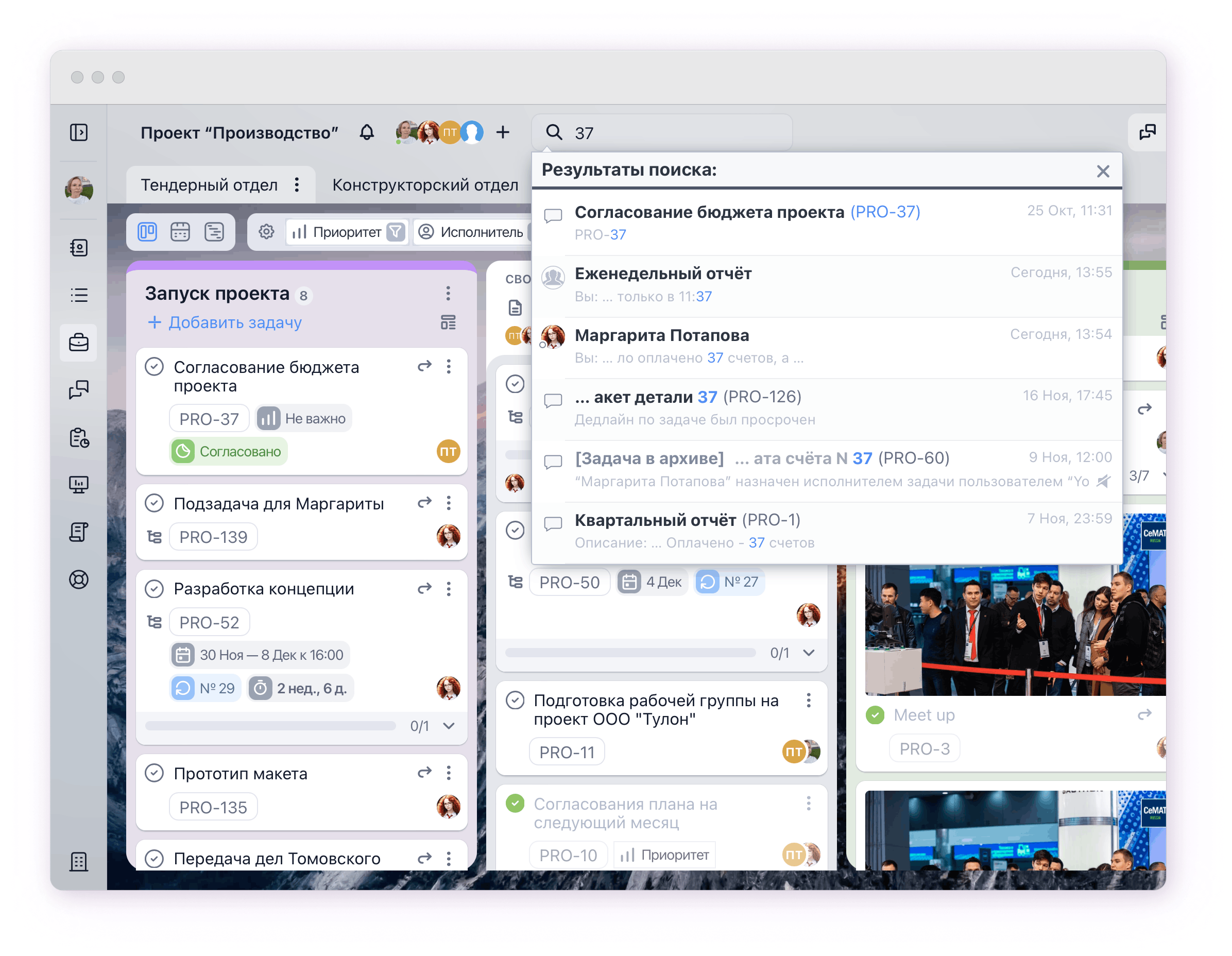Uncheck completed Meet up task
The width and height of the screenshot is (1232, 956).
click(x=875, y=714)
